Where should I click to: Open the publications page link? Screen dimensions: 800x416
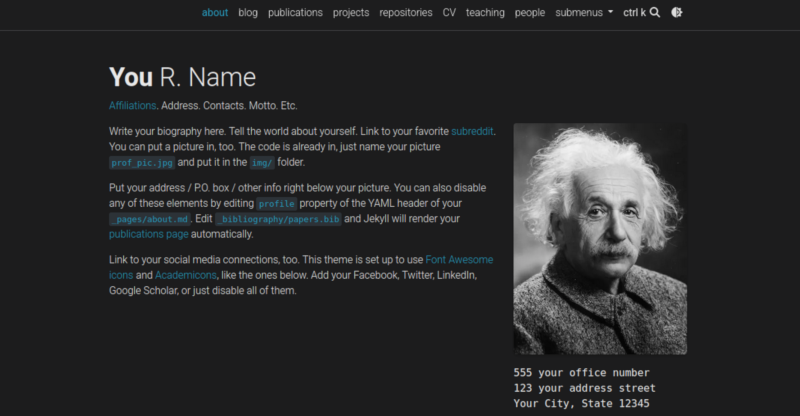(x=148, y=234)
